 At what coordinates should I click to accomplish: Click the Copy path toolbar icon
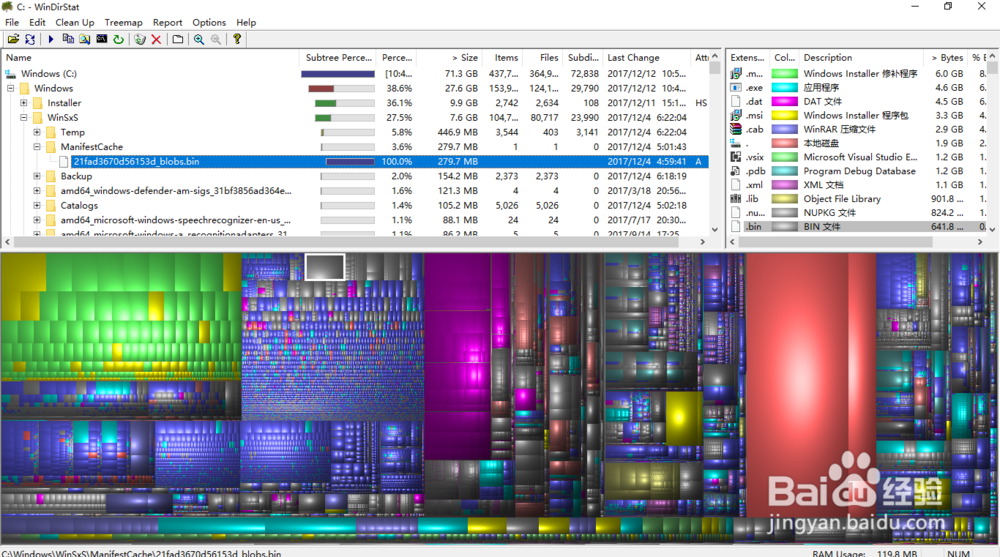tap(68, 40)
